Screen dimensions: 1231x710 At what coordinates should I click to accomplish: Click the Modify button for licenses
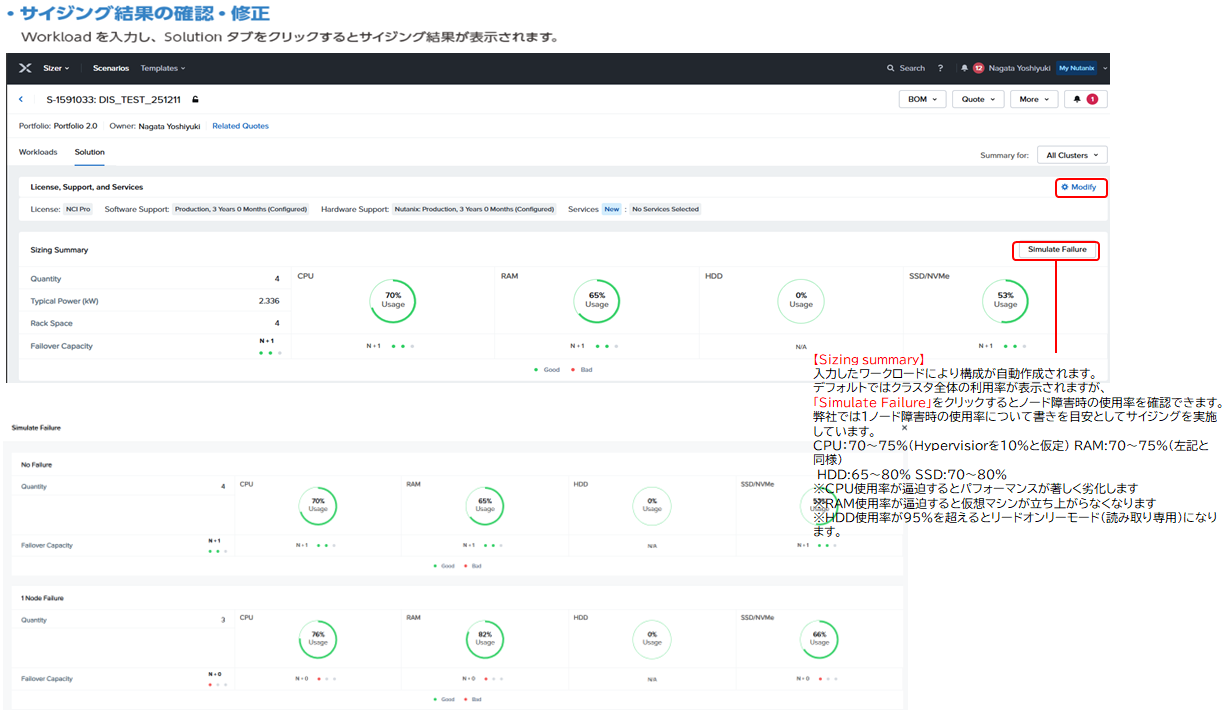coord(1080,187)
